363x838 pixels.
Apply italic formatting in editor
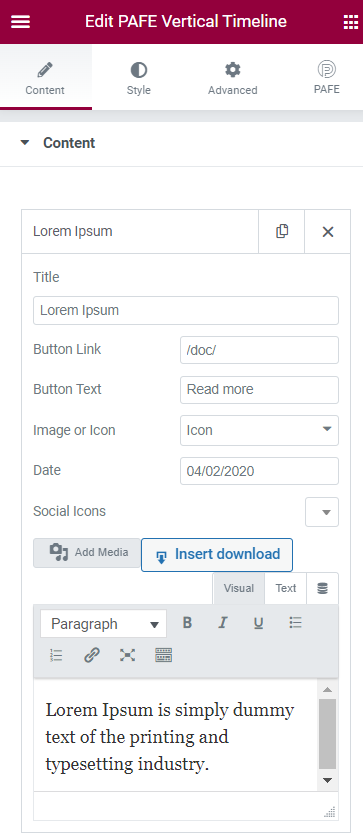223,623
